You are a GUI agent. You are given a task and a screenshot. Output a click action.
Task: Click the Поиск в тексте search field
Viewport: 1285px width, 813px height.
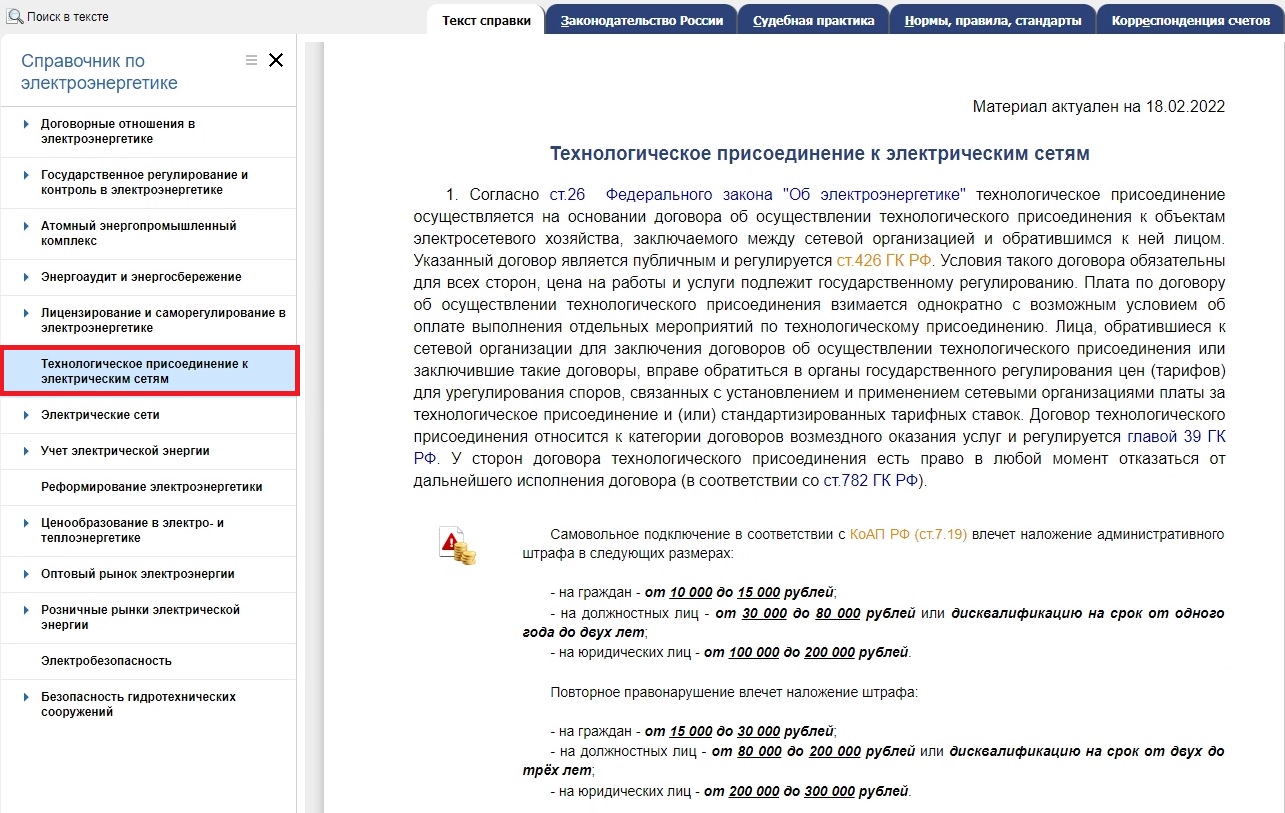pos(68,17)
